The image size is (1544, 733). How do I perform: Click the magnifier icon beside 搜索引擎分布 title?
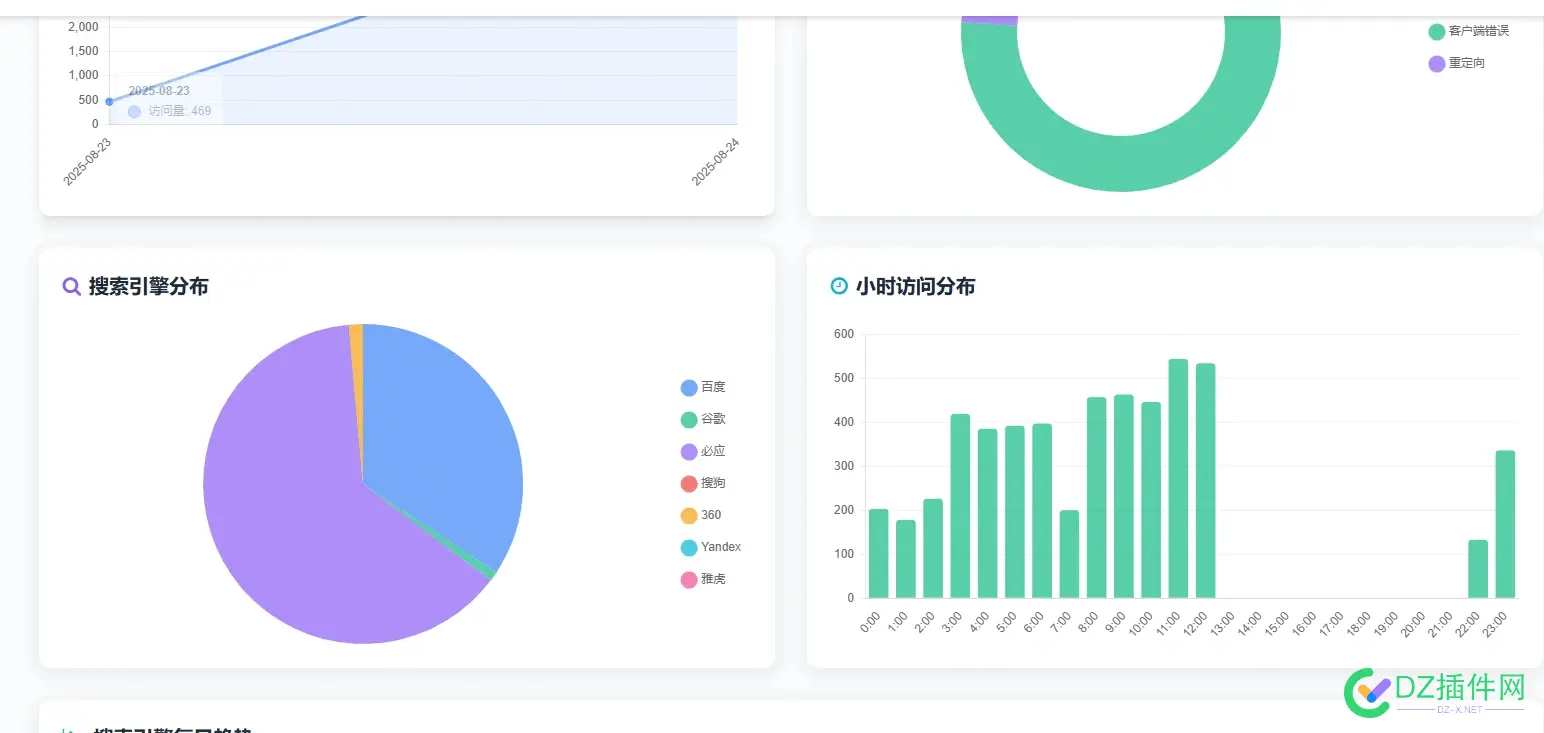coord(71,286)
